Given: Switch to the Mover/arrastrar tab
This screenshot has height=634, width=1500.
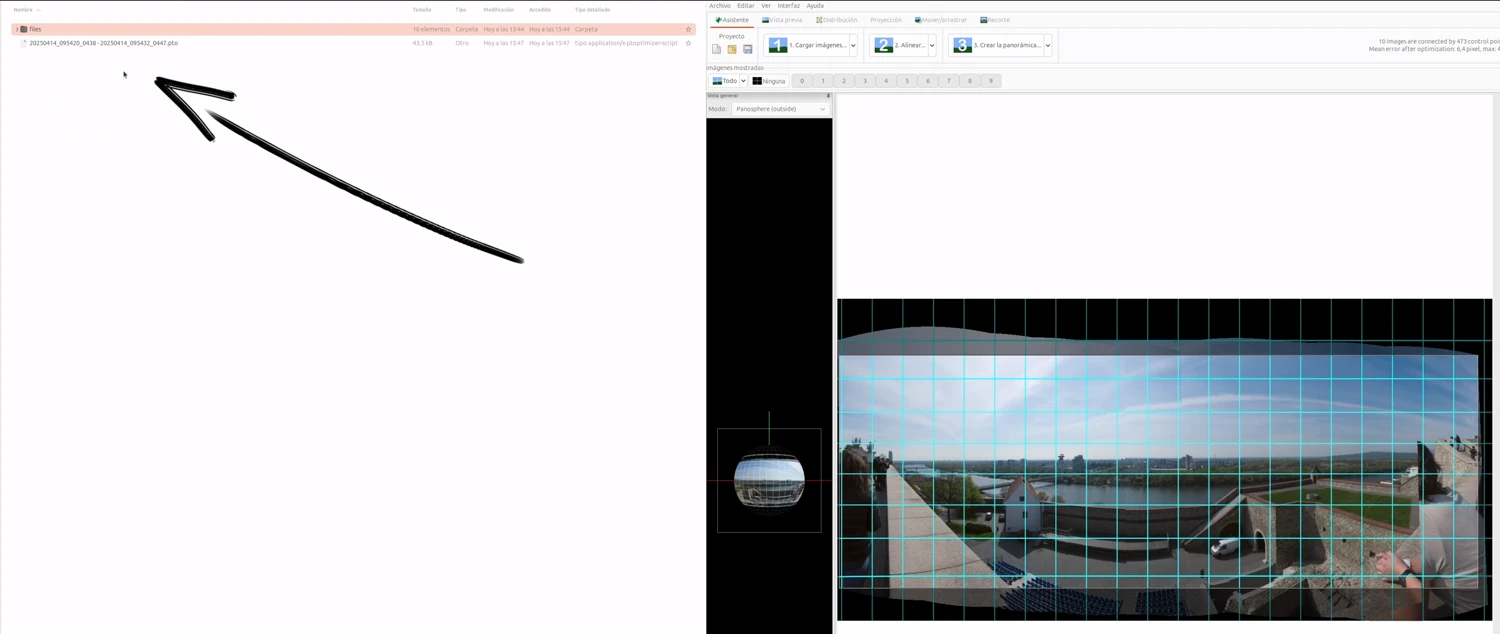Looking at the screenshot, I should 941,20.
